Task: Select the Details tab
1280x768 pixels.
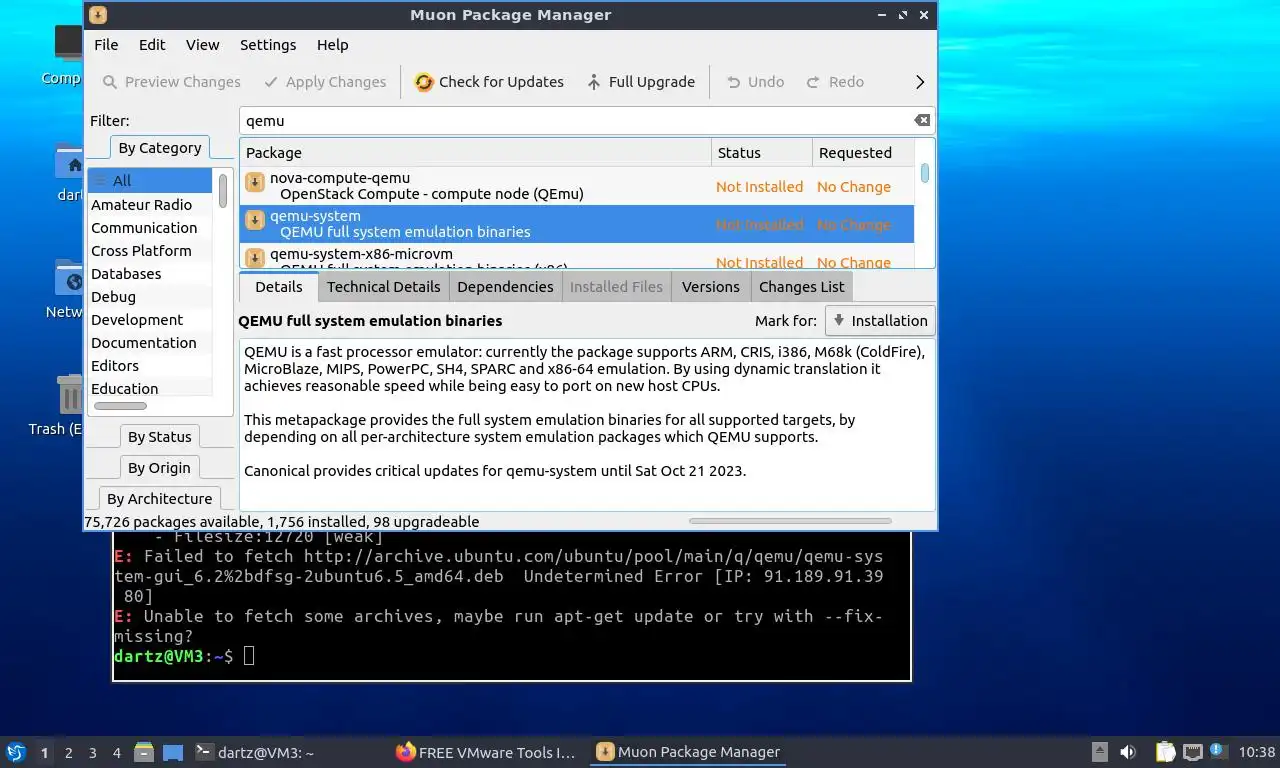Action: tap(279, 287)
